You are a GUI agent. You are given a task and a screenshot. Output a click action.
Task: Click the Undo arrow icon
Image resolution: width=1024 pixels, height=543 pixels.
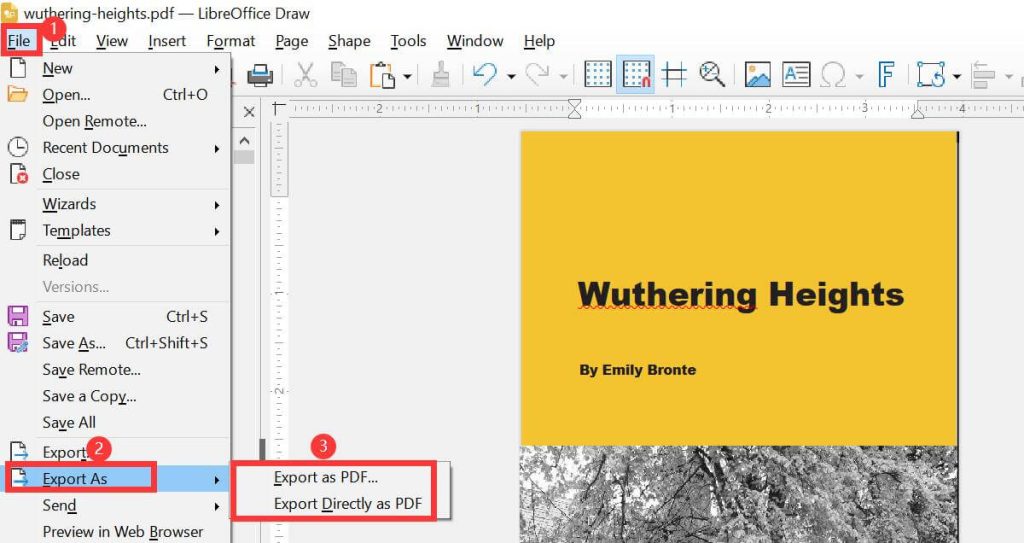click(485, 74)
